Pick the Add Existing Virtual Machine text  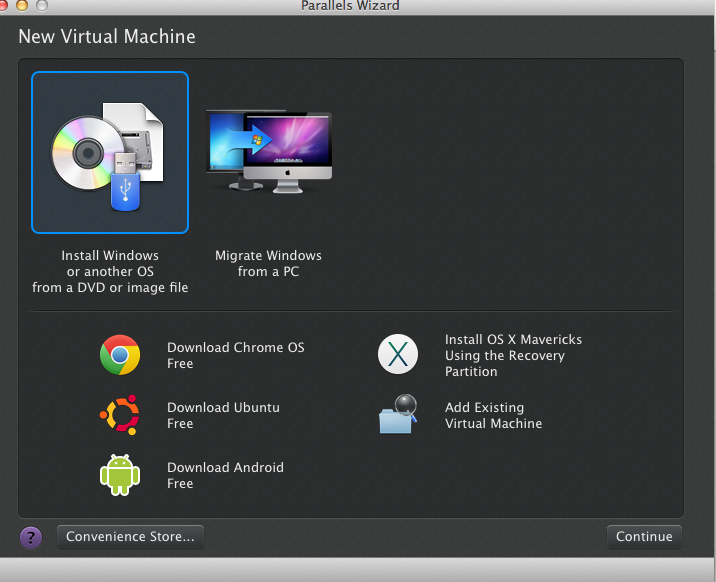tap(493, 415)
